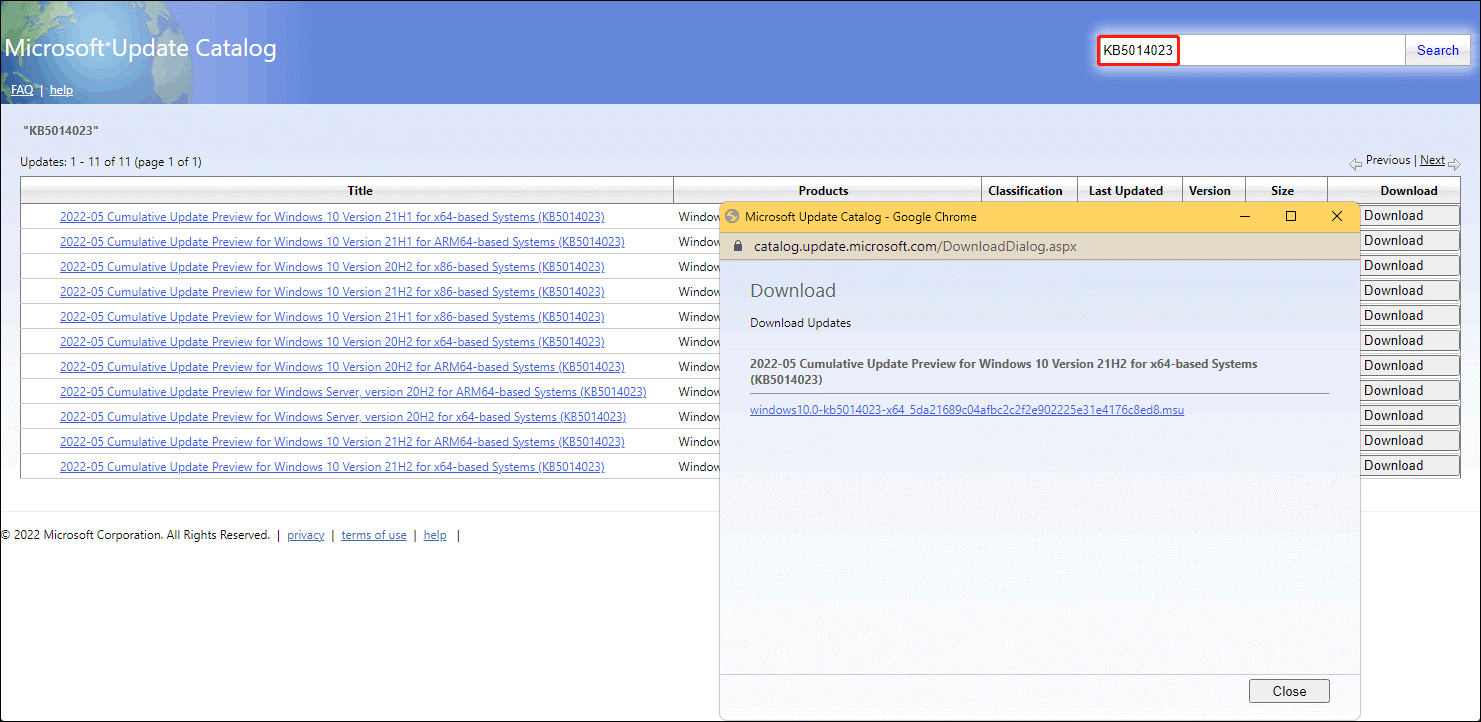Open Windows 10 Version 21H2 ARM64-based update link

pyautogui.click(x=342, y=442)
